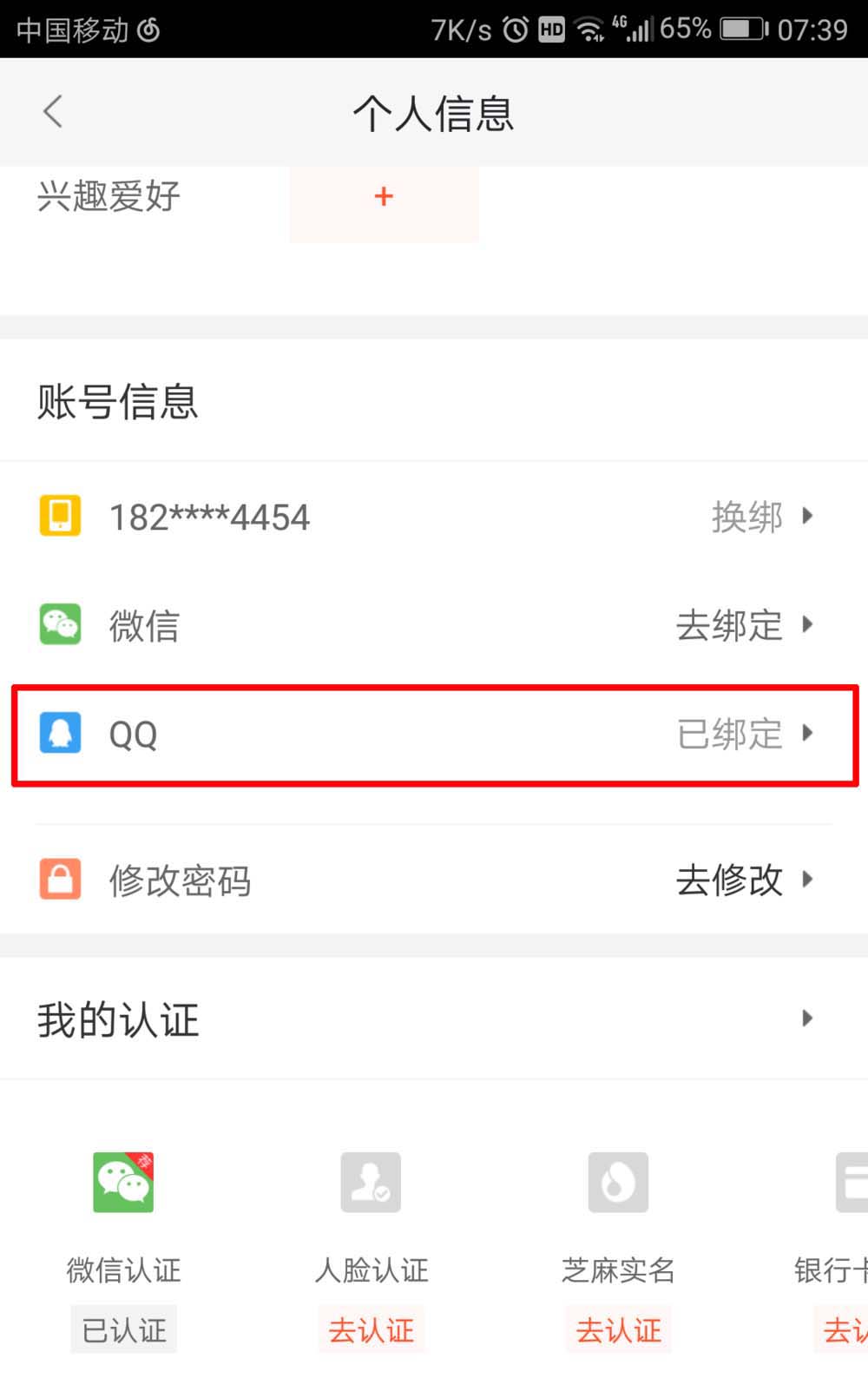Tap the arrow beside 去修改

(808, 879)
